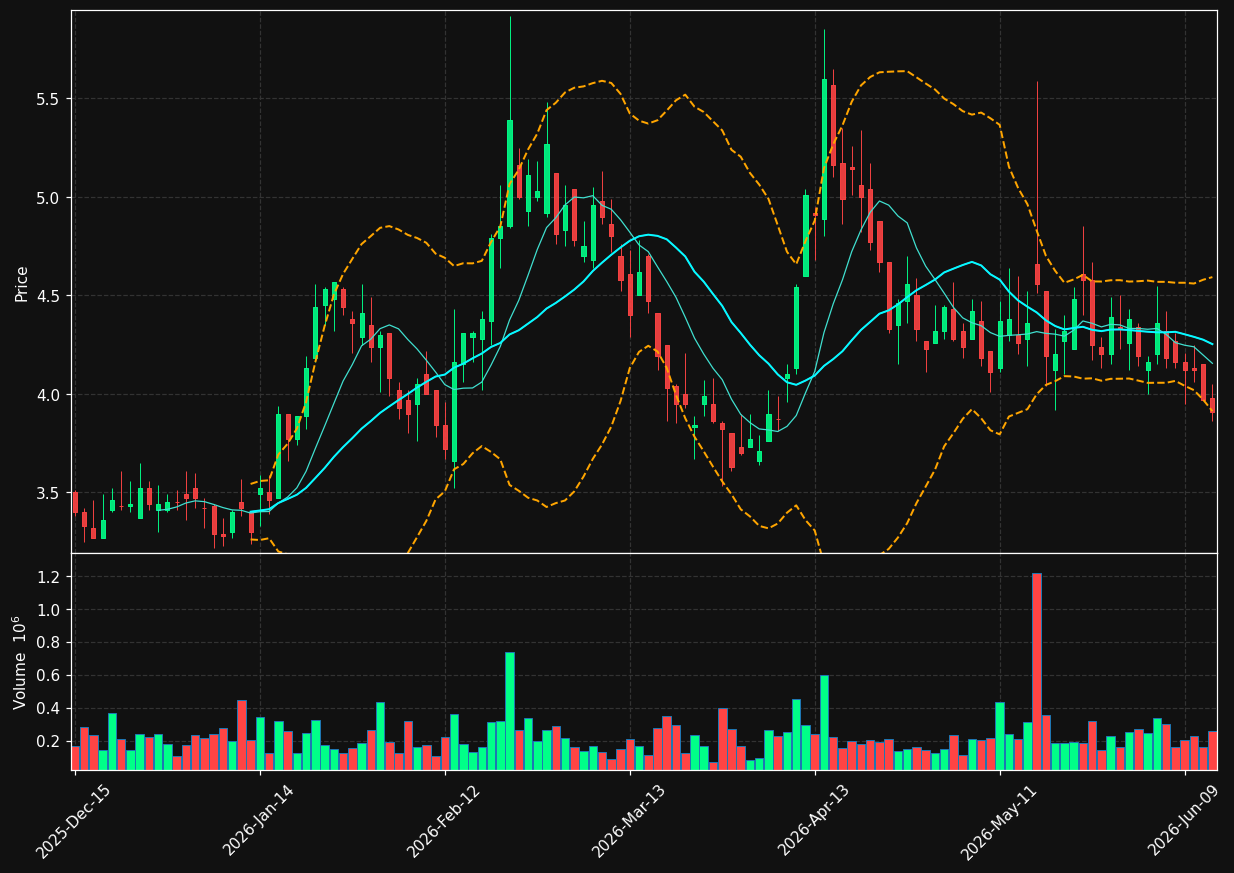Click the 5.0 price axis value
This screenshot has height=873, width=1234.
pos(49,198)
